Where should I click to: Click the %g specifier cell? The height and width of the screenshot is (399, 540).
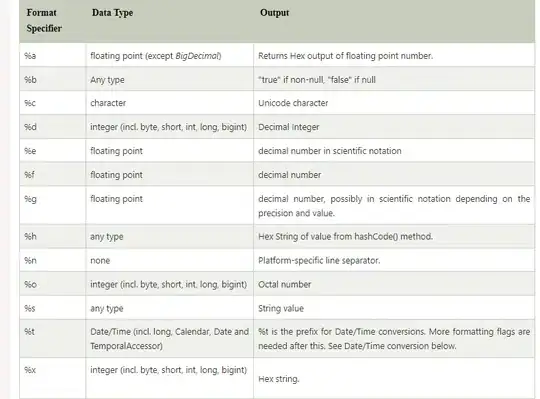(53, 205)
